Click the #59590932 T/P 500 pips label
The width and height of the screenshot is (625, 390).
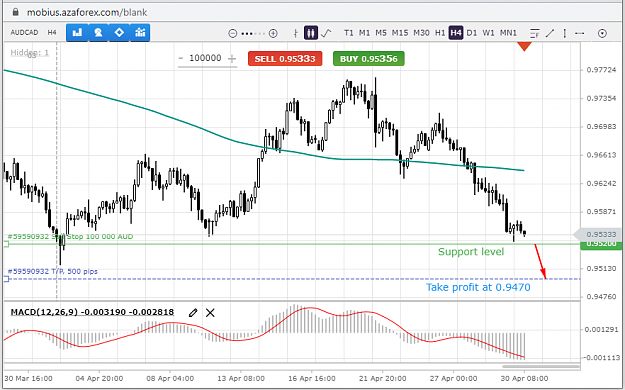[53, 271]
